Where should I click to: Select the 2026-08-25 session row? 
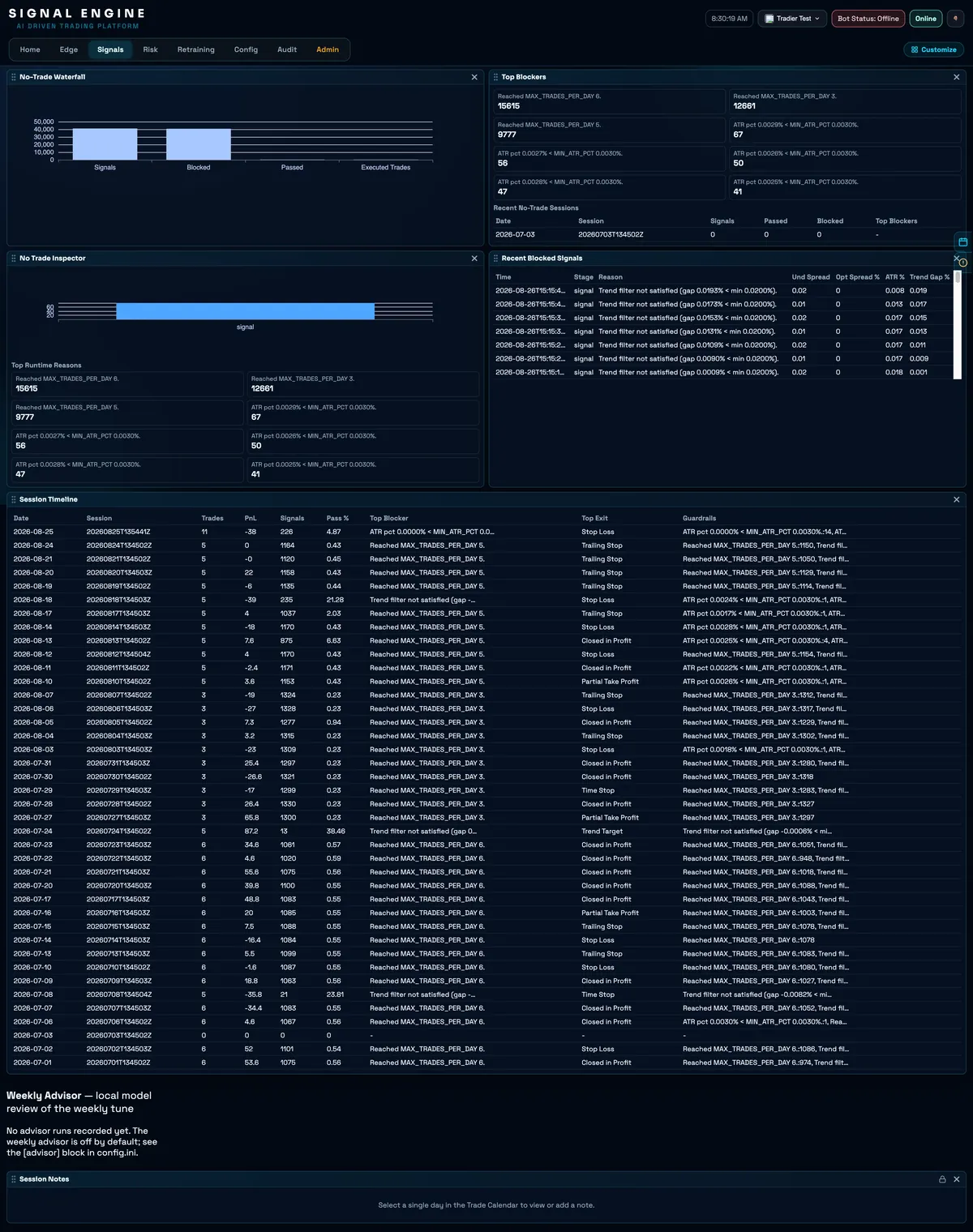point(486,533)
